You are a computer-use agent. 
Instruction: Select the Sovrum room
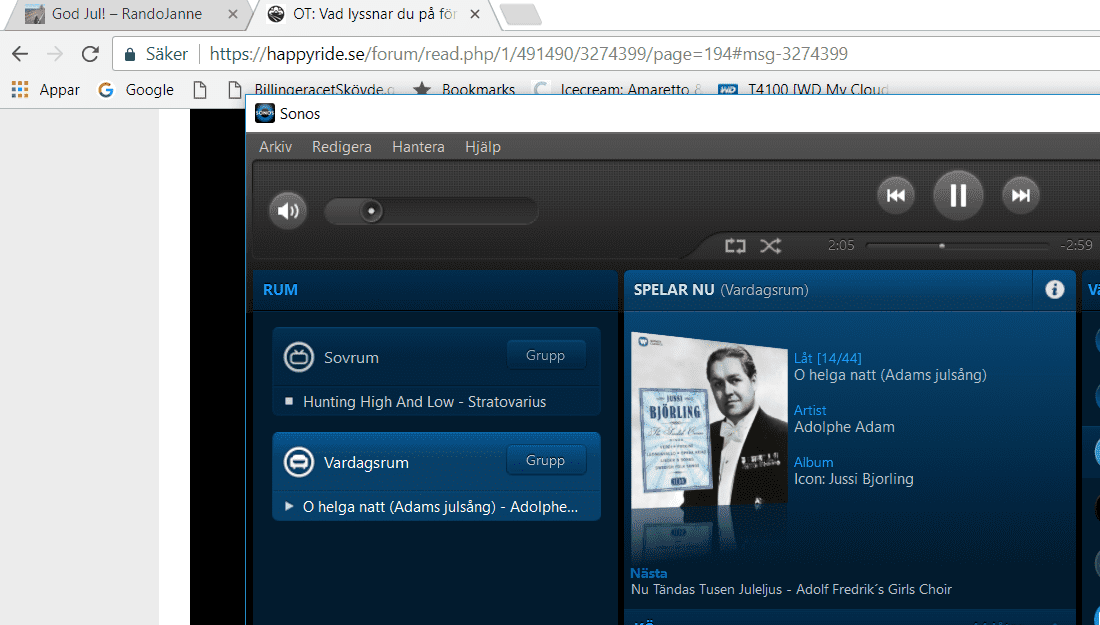tap(436, 357)
